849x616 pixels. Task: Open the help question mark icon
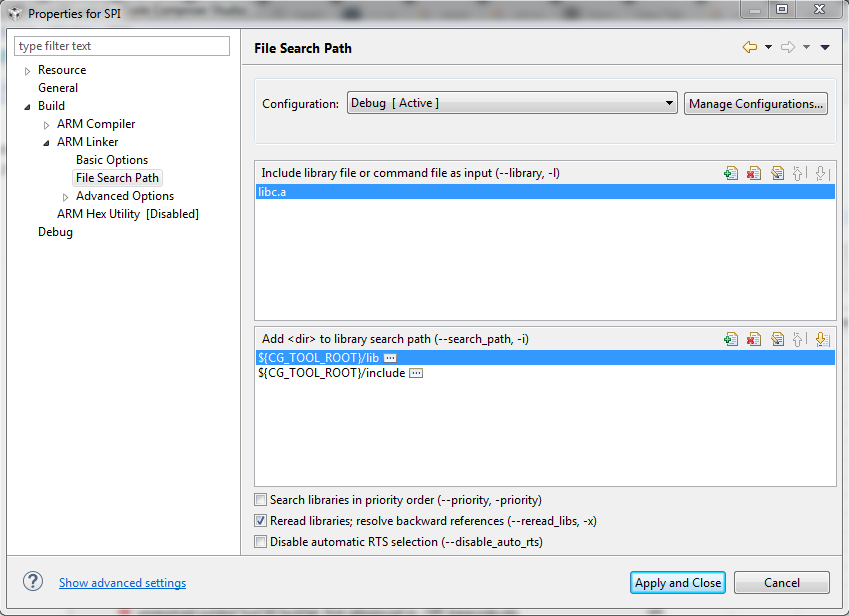click(x=33, y=582)
